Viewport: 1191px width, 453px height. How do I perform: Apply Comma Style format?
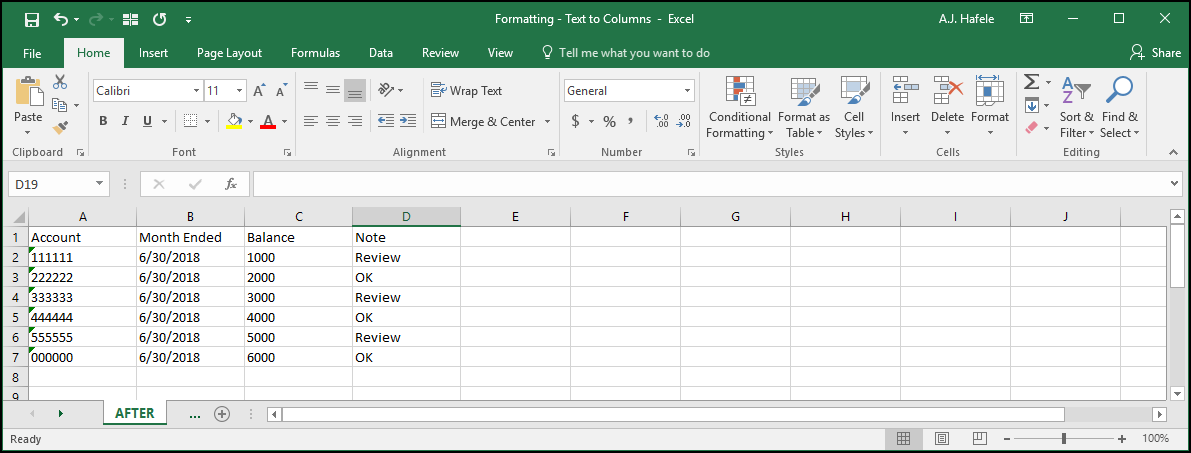click(630, 121)
